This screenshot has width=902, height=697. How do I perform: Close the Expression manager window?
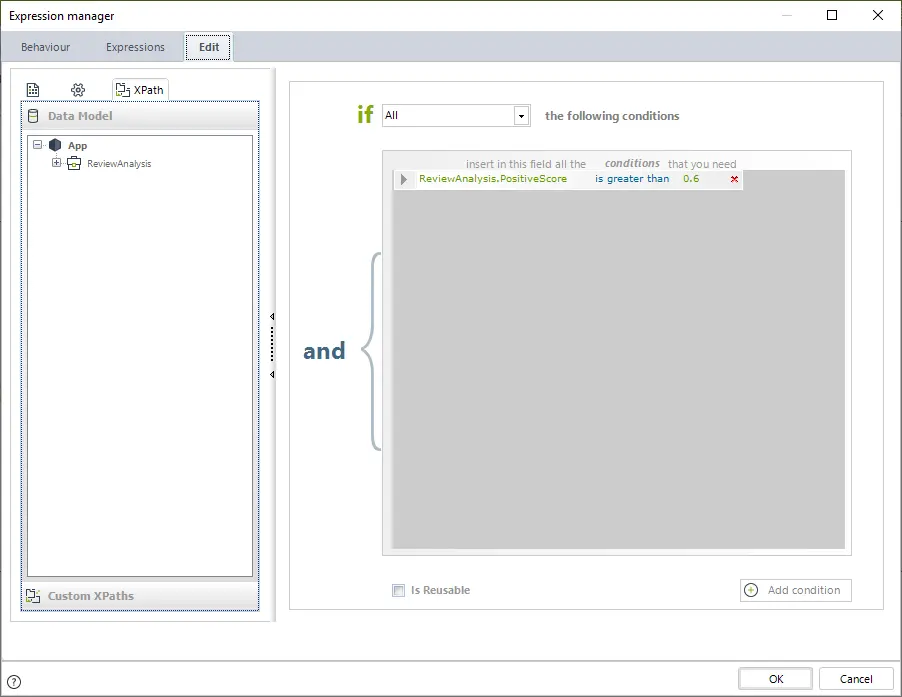coord(878,15)
